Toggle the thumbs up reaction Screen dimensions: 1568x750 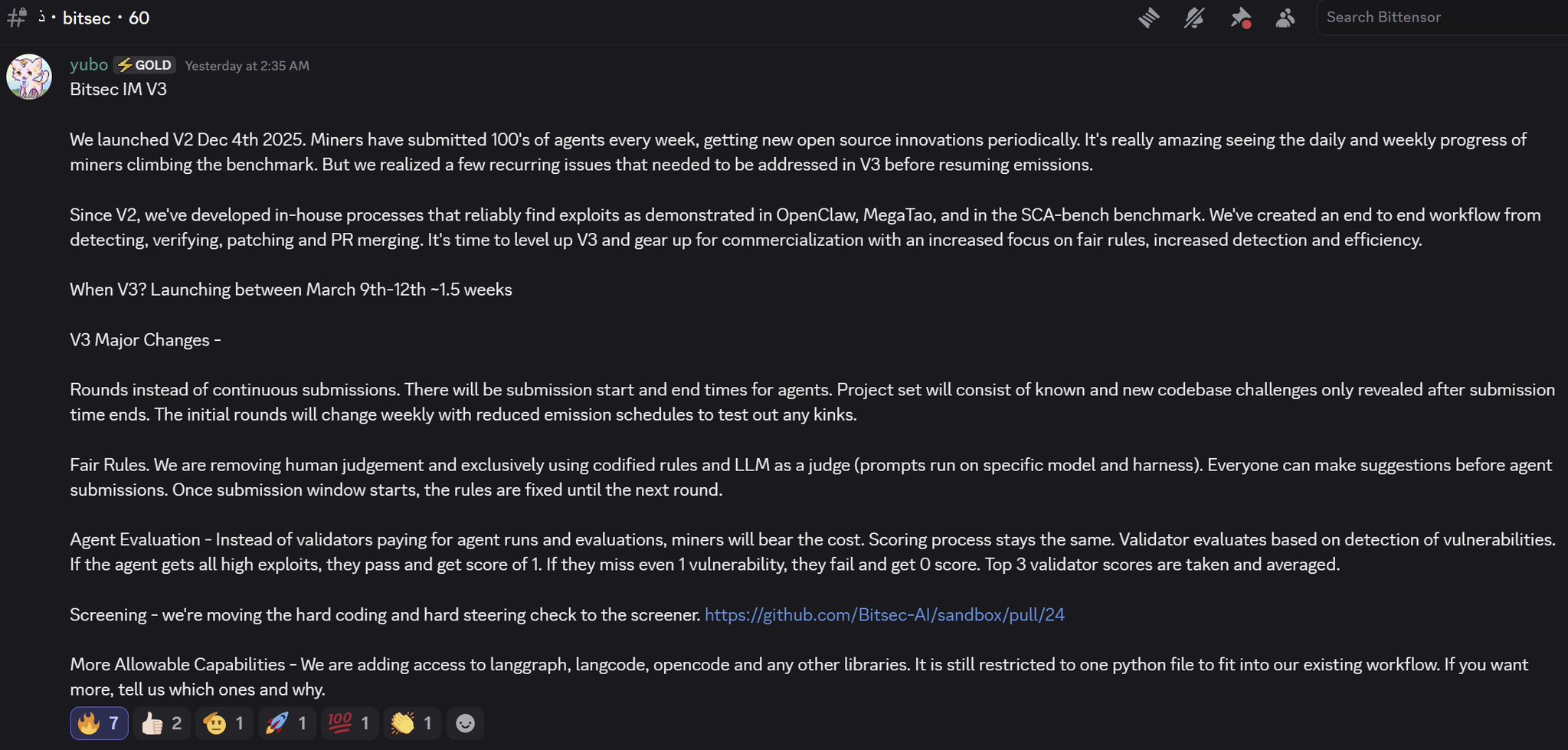point(162,723)
